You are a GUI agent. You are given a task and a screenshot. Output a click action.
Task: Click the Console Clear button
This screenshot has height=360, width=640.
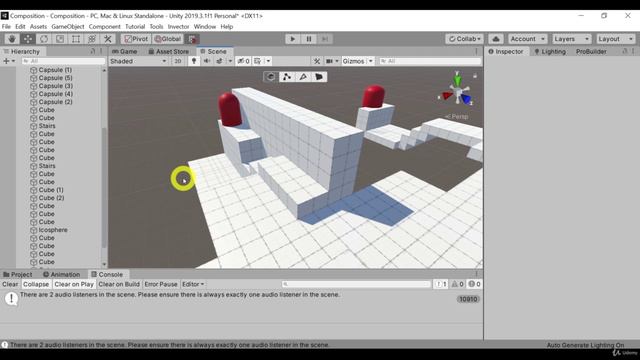pos(10,284)
